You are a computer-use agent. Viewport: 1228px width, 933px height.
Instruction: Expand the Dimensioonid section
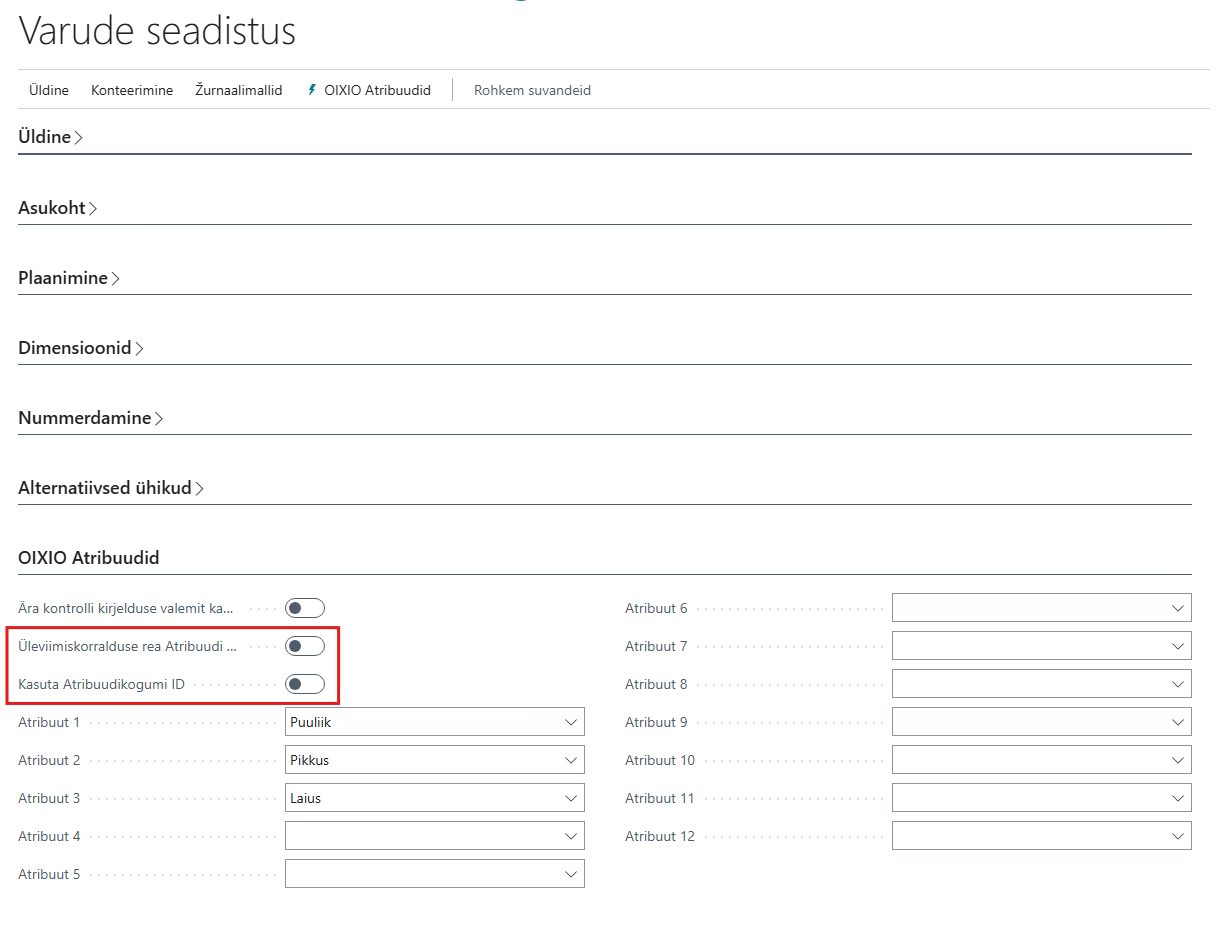click(x=80, y=348)
